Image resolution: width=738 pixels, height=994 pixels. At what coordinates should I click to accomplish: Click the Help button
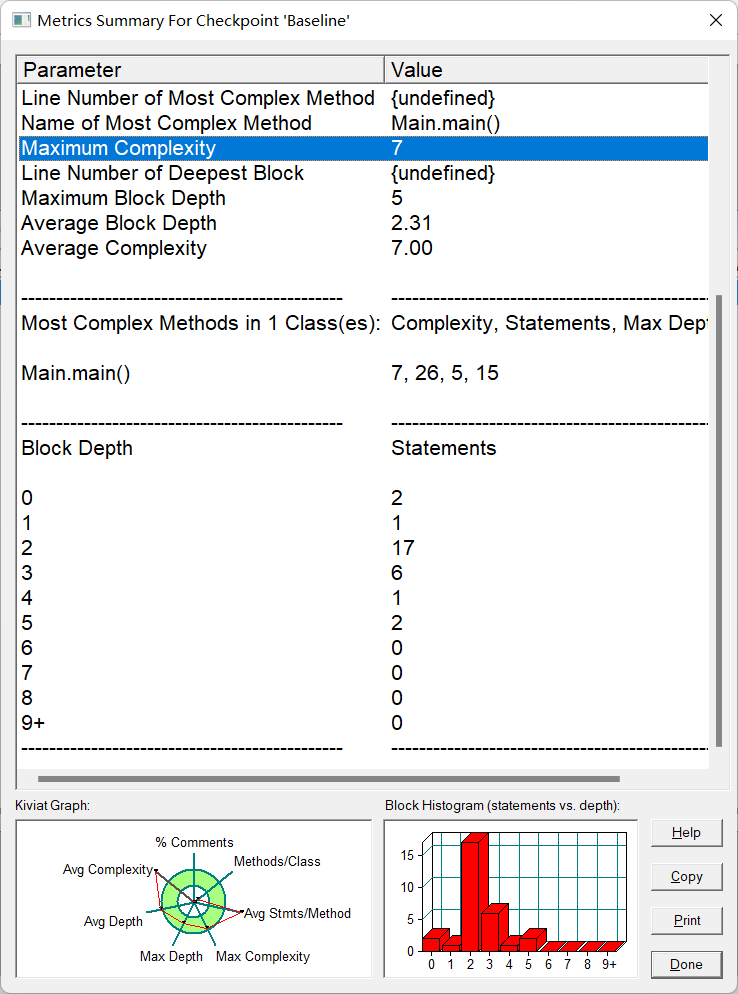(687, 832)
